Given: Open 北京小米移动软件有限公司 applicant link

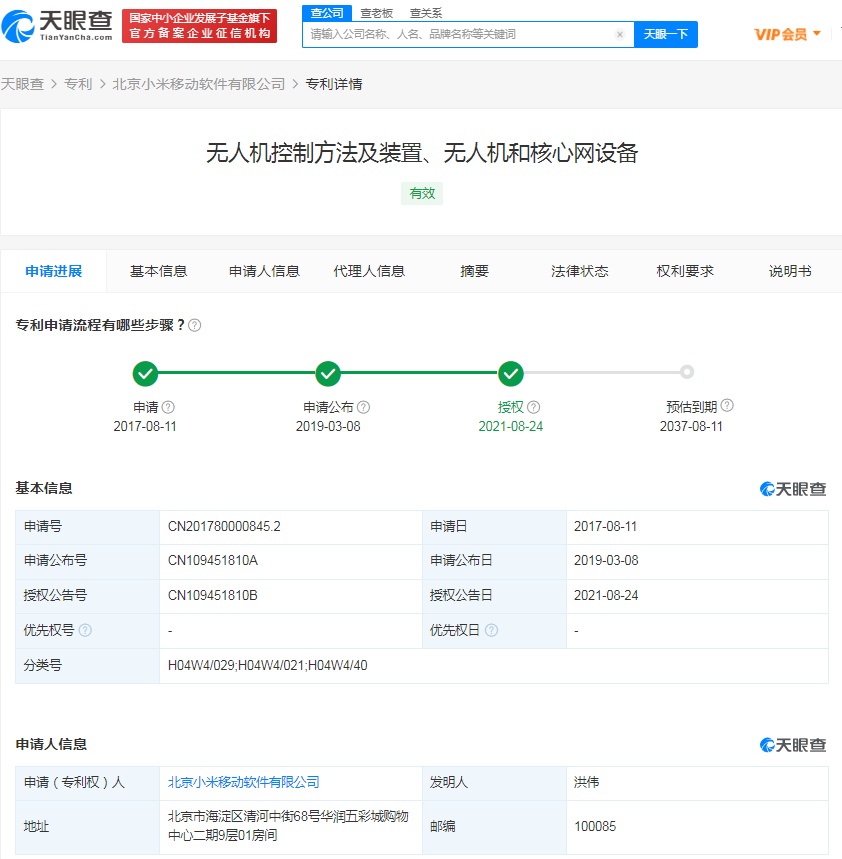Looking at the screenshot, I should click(243, 782).
